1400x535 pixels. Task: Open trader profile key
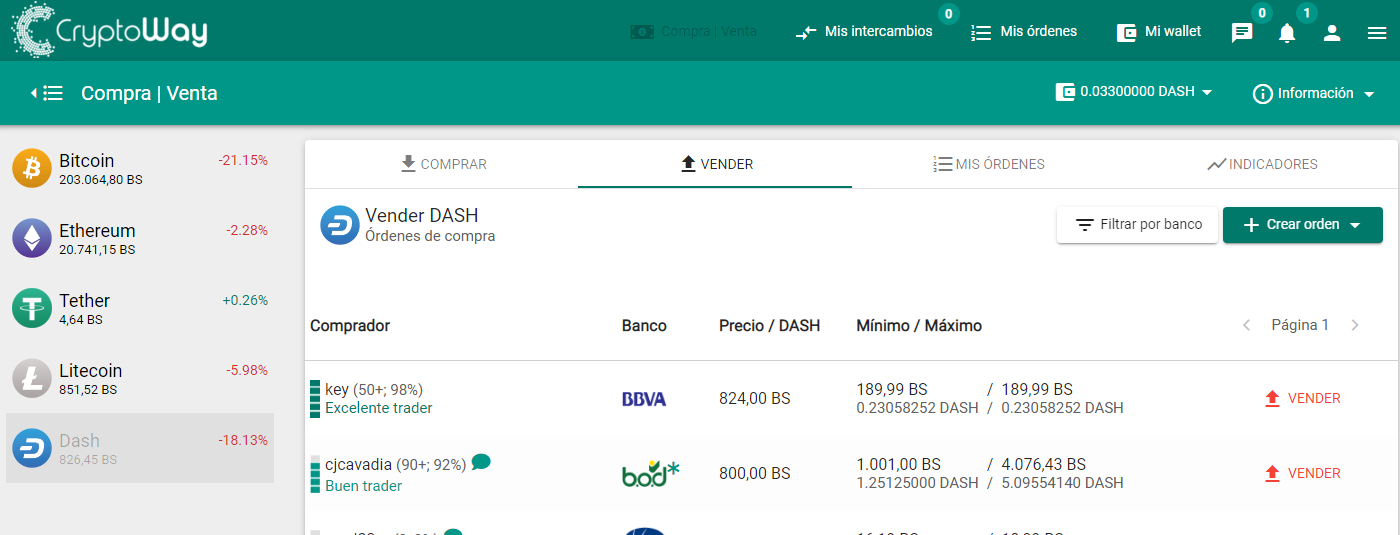point(336,389)
